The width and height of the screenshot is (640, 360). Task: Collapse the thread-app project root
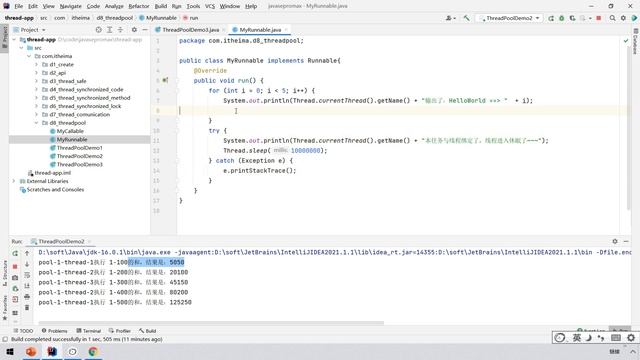14,40
